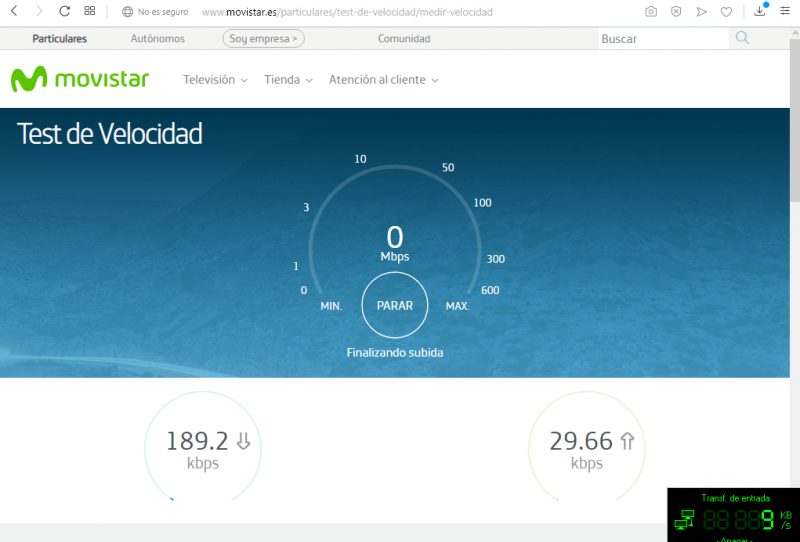Stop the test with the PARAR button
The height and width of the screenshot is (542, 800).
(394, 305)
